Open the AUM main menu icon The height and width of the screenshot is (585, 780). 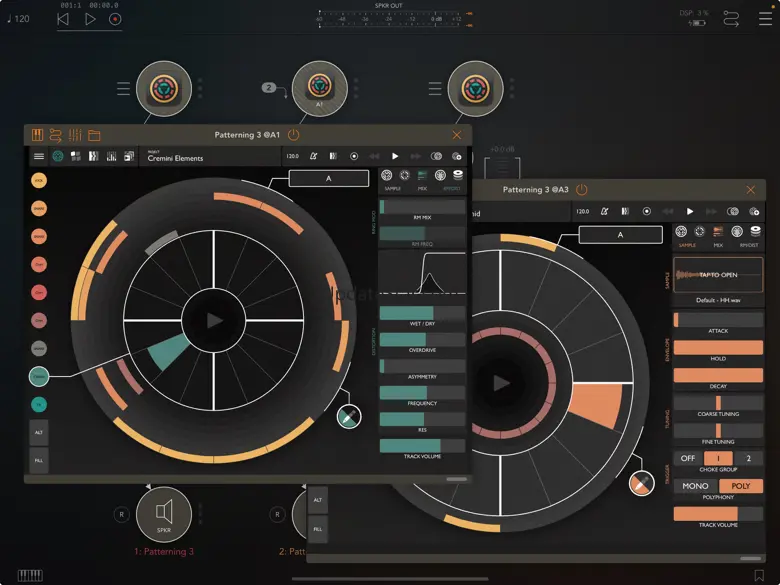pos(765,18)
